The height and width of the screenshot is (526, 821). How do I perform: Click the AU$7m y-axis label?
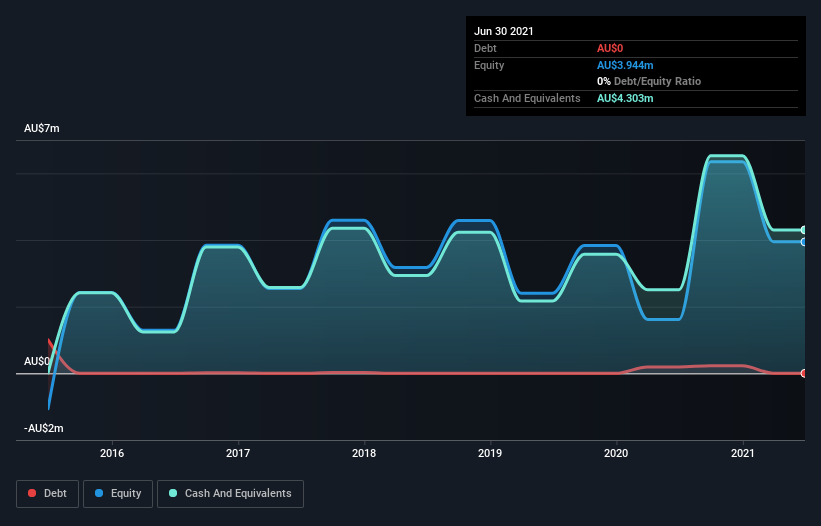point(42,128)
